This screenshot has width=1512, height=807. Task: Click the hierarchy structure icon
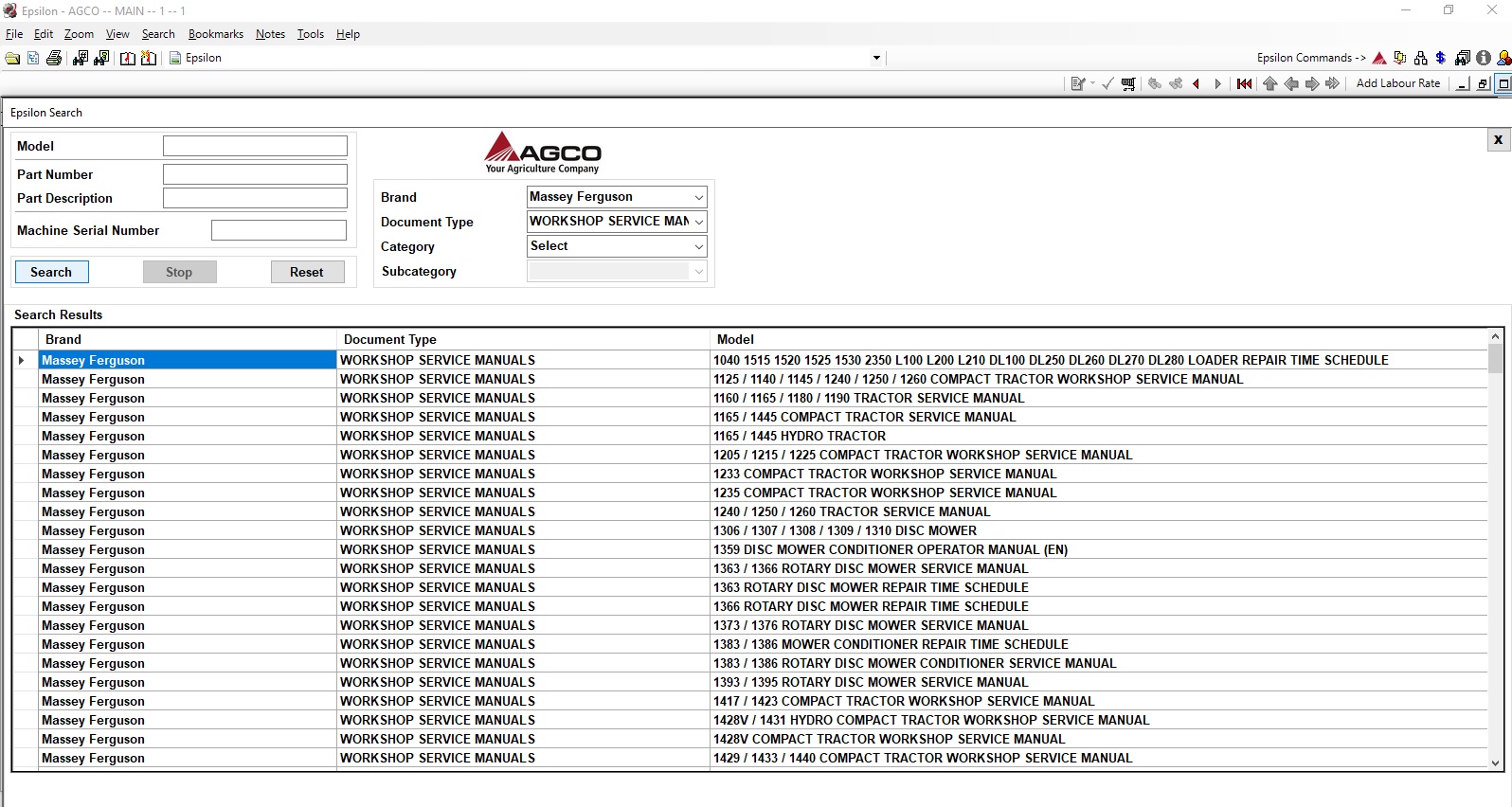click(x=1420, y=58)
